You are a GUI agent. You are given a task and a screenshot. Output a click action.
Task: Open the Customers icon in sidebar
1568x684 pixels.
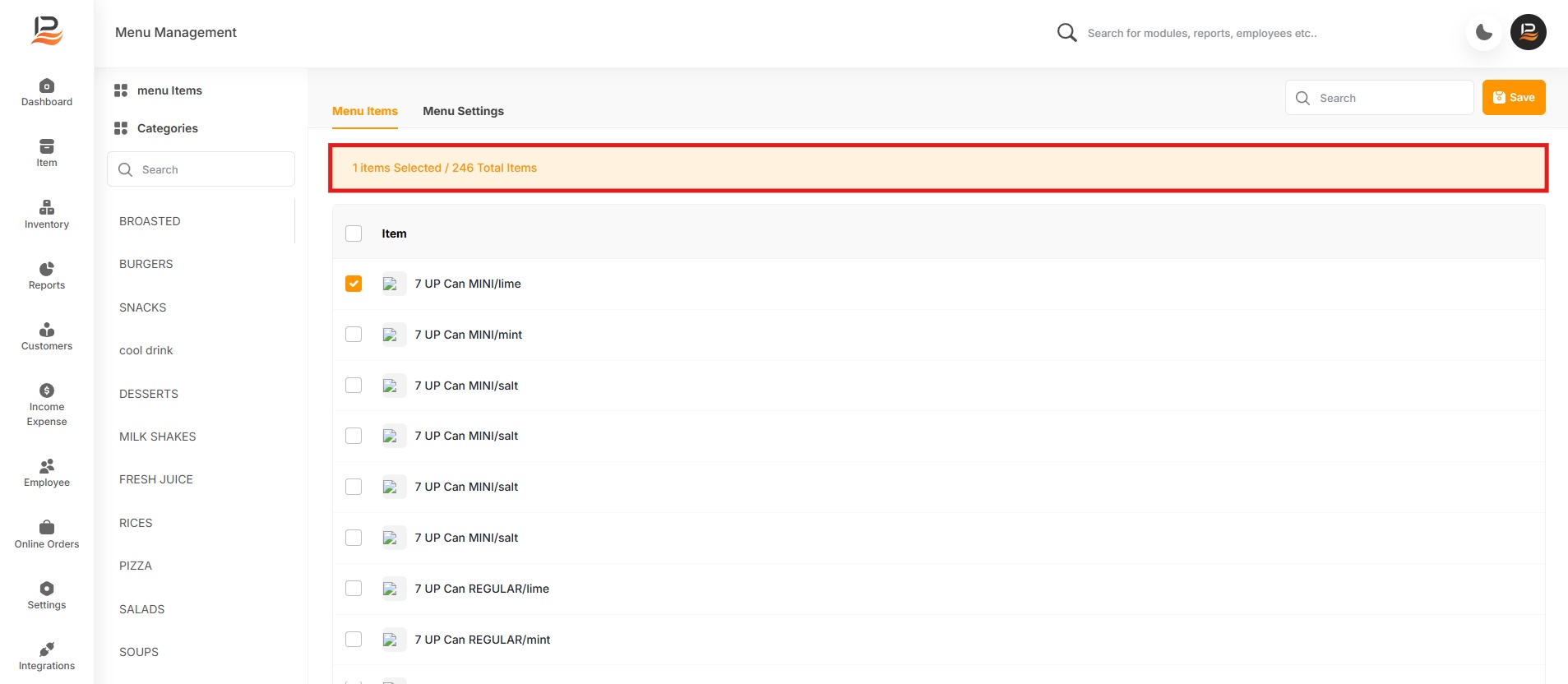[47, 330]
